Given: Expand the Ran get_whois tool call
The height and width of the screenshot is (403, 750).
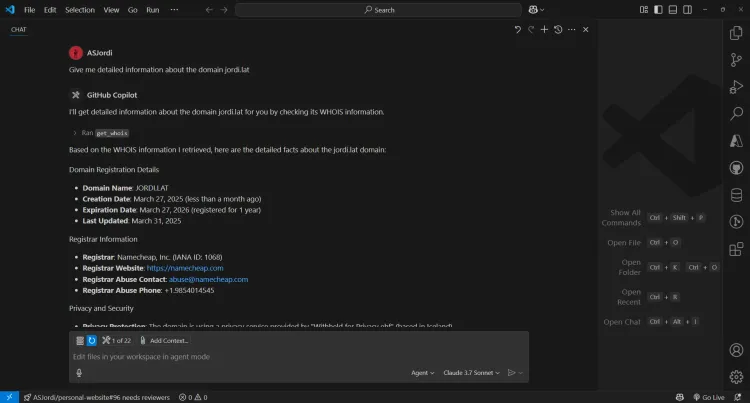Looking at the screenshot, I should (100, 133).
